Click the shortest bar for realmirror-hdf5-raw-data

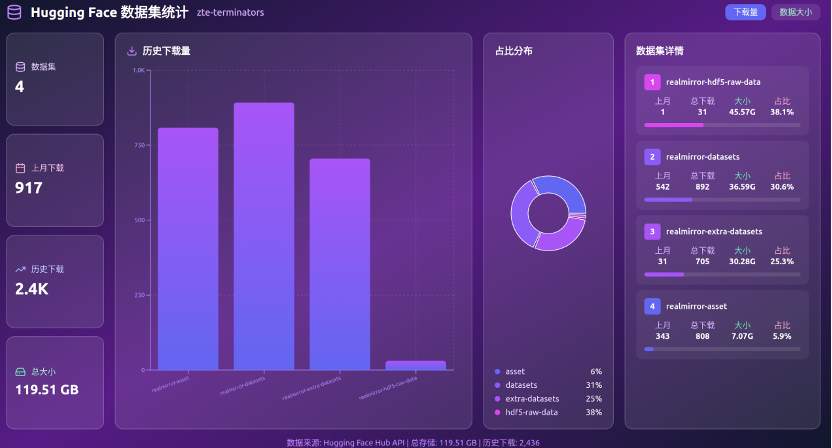[415, 365]
